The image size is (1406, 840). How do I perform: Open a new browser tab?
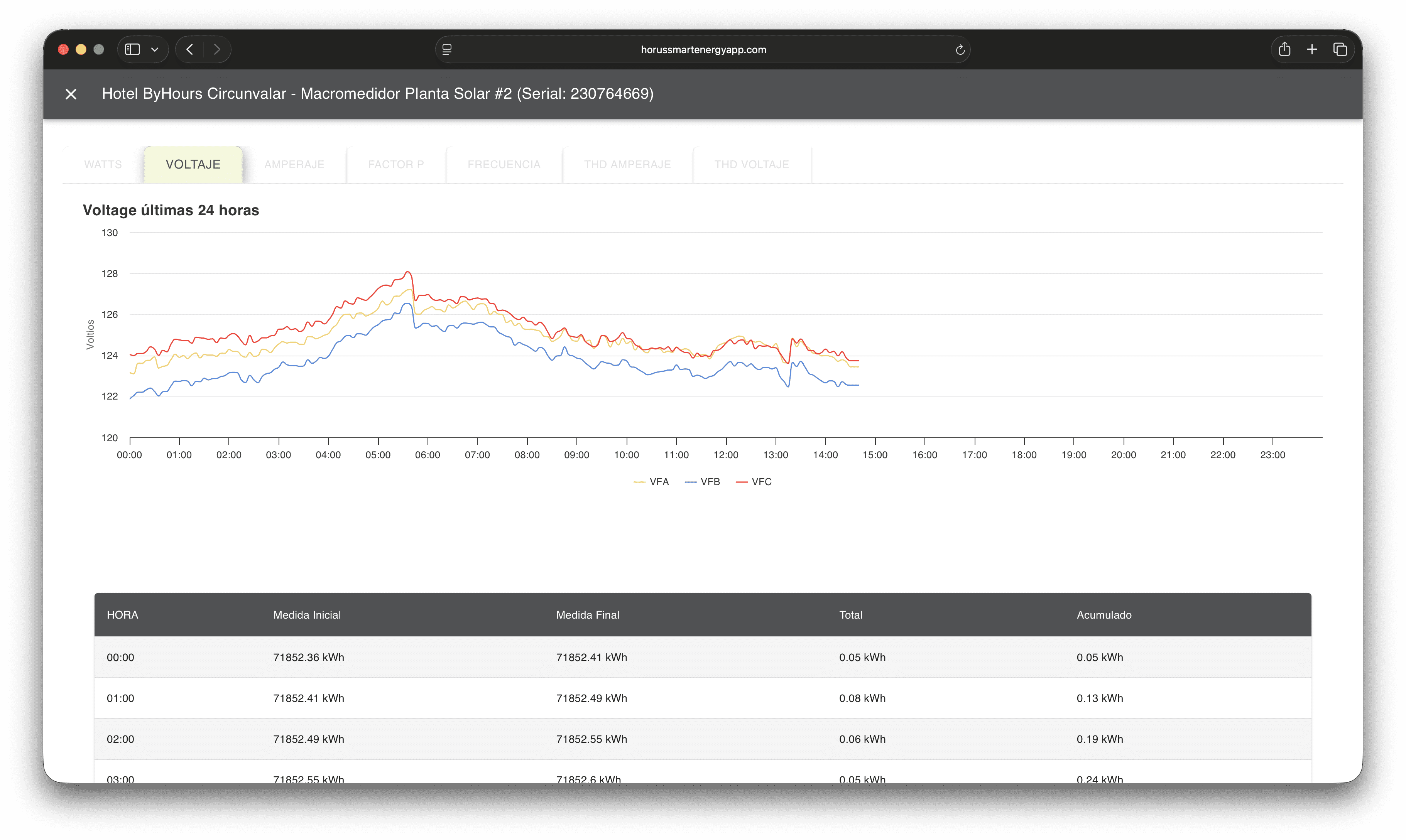[1312, 50]
